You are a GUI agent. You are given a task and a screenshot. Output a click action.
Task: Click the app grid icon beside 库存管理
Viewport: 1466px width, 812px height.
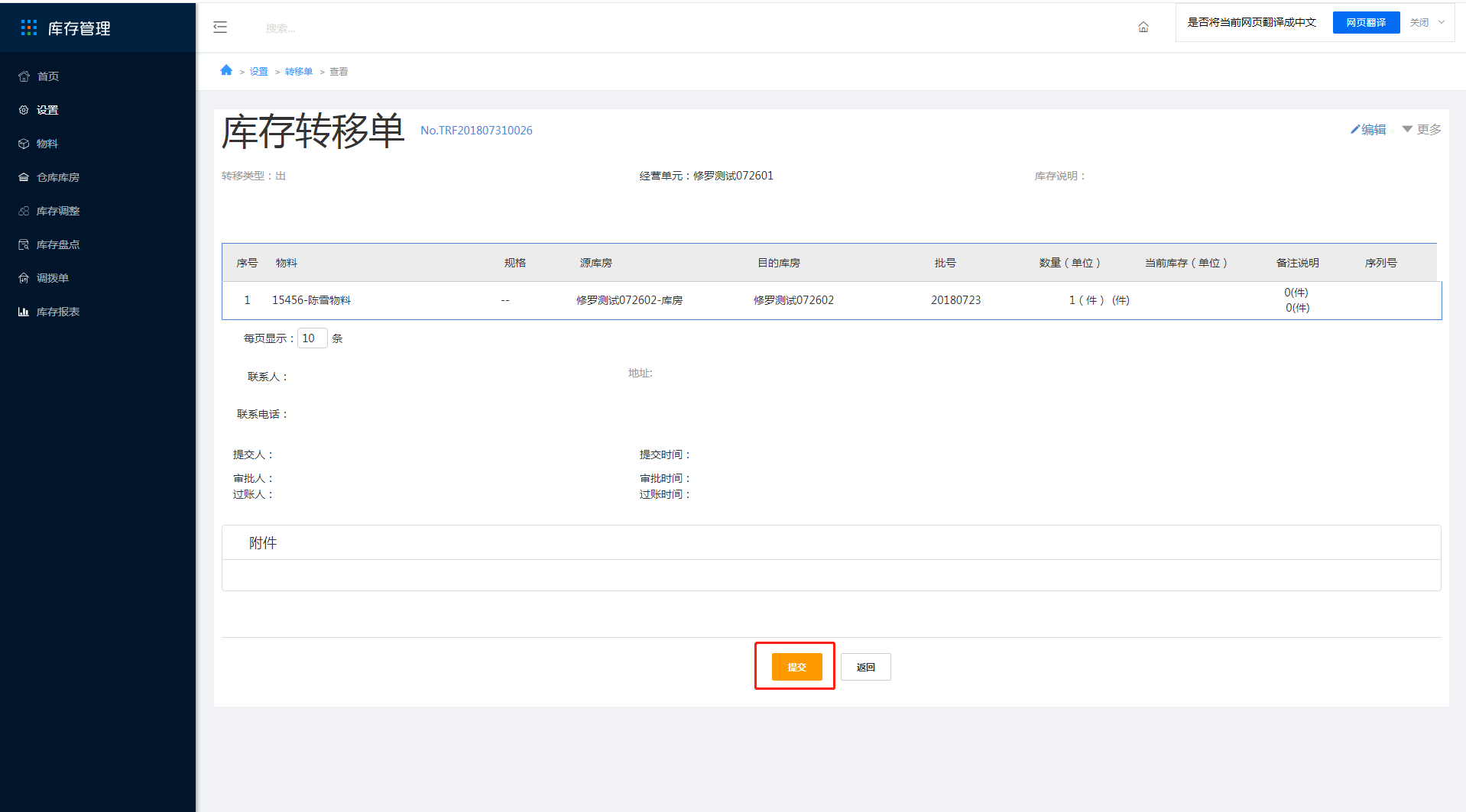pyautogui.click(x=29, y=27)
